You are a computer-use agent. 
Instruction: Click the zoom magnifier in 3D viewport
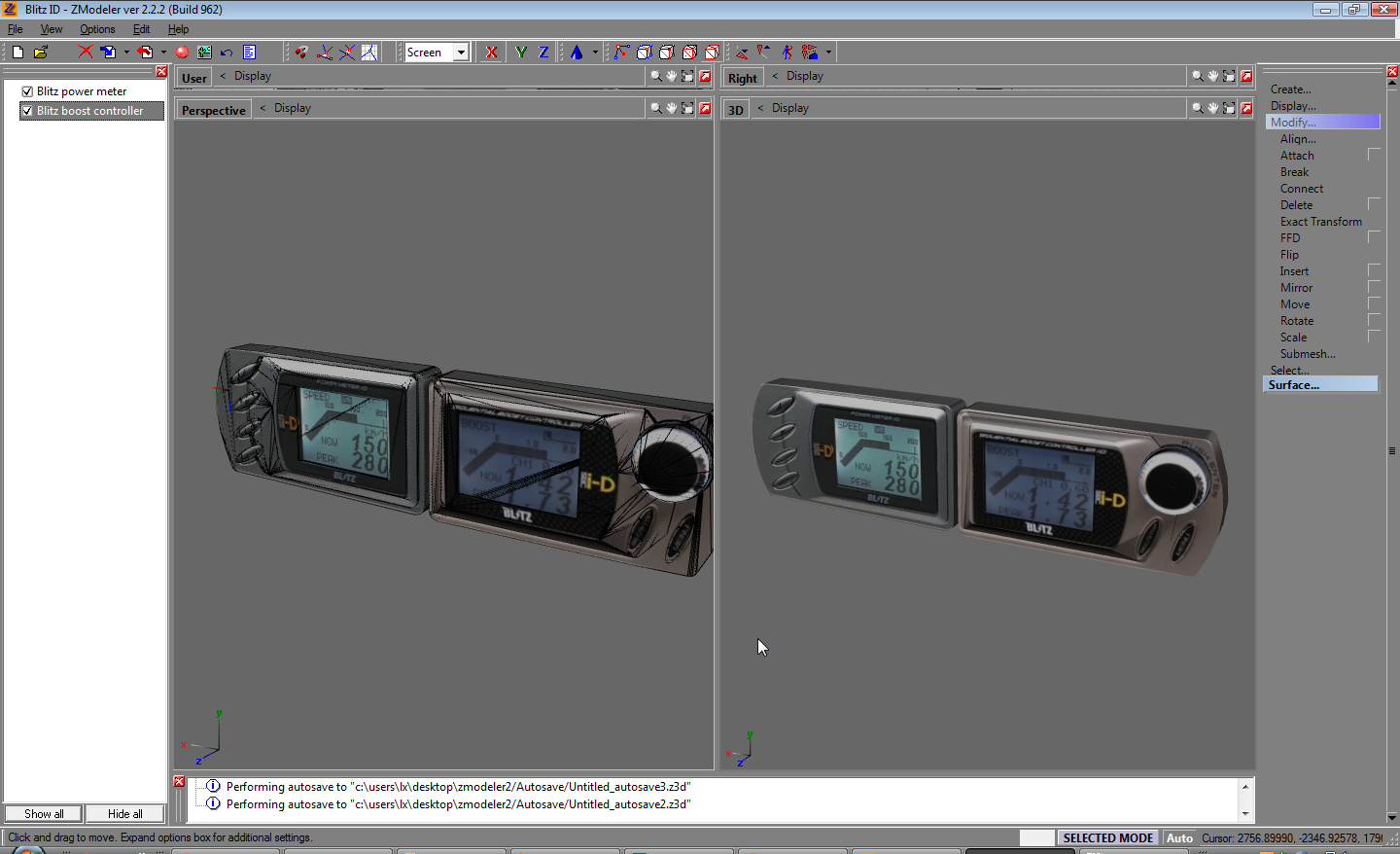[x=1198, y=108]
